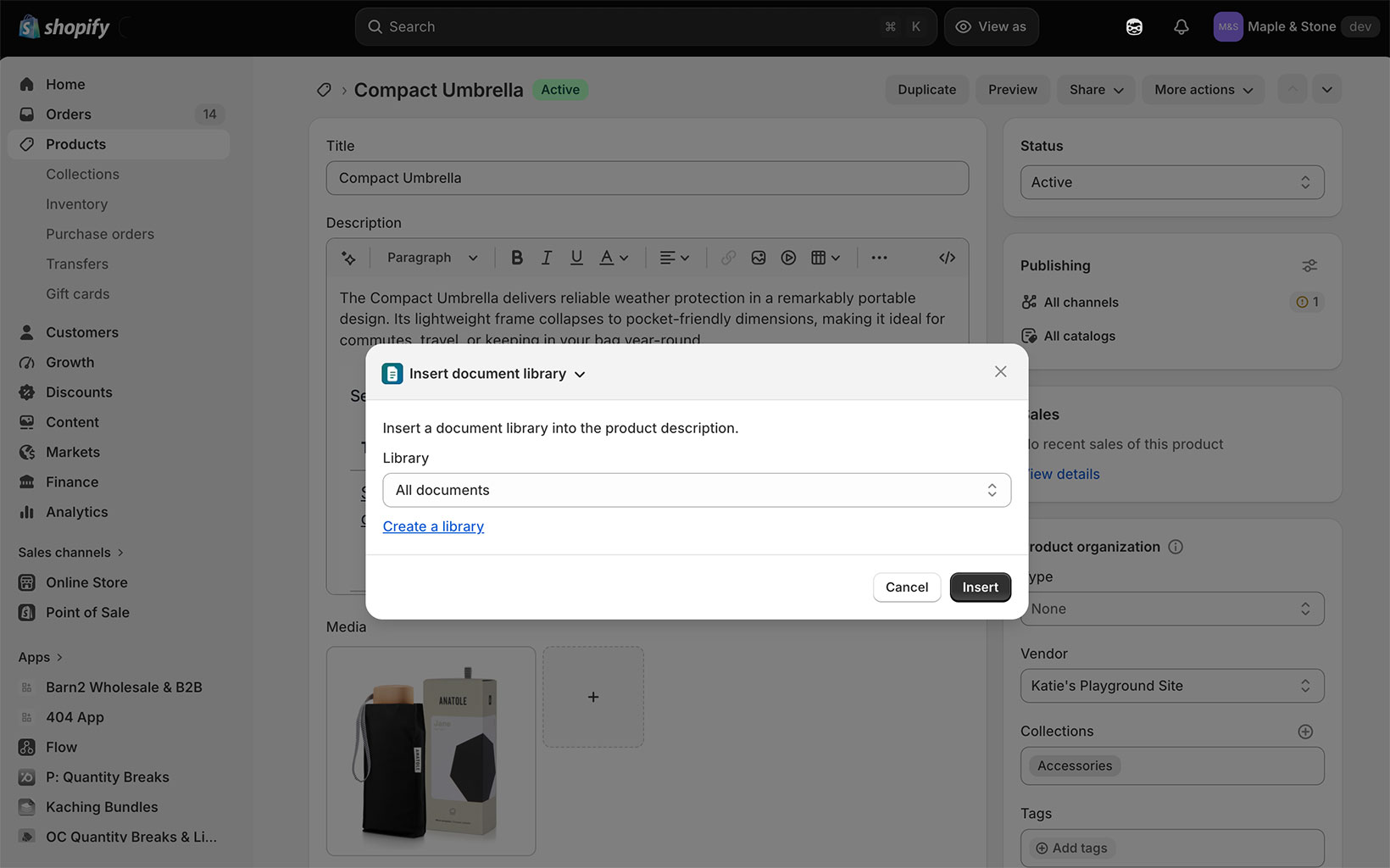Click the umbrella product media thumbnail

pos(431,751)
